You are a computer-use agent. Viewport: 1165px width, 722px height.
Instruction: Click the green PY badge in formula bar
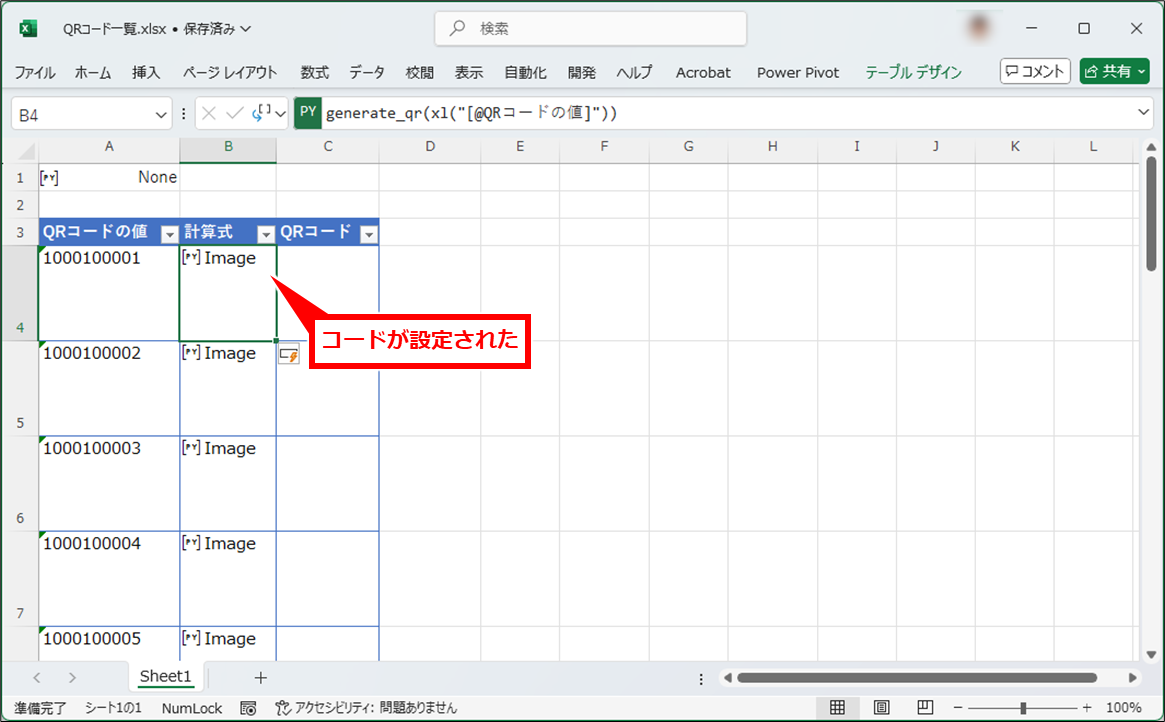pyautogui.click(x=308, y=113)
